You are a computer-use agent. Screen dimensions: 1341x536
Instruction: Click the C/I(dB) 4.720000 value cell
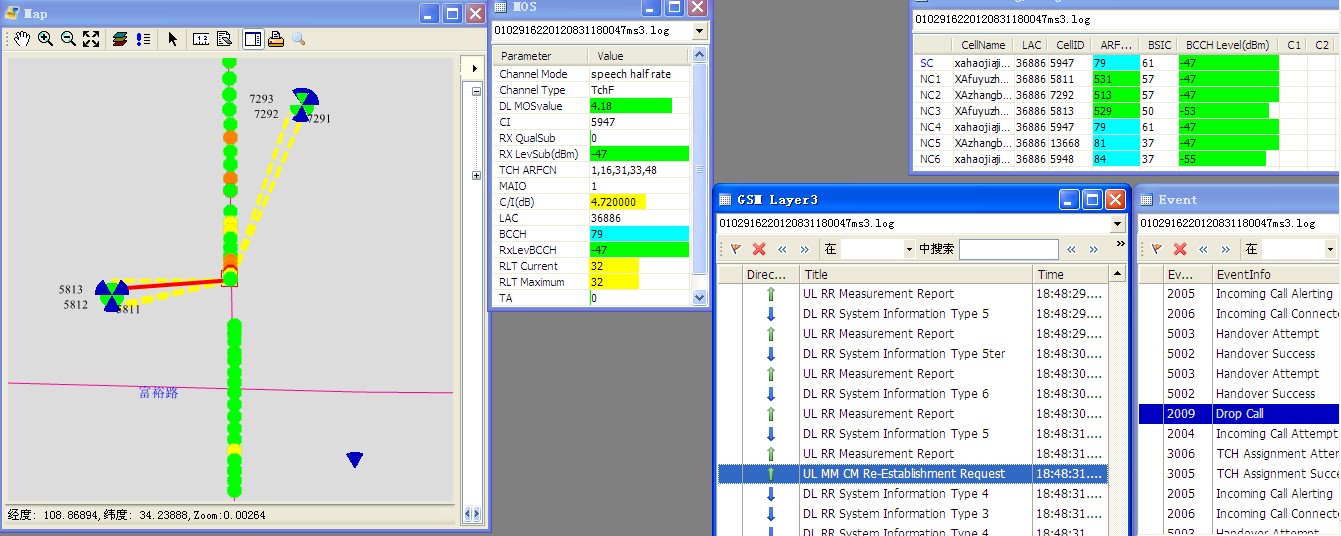click(617, 202)
